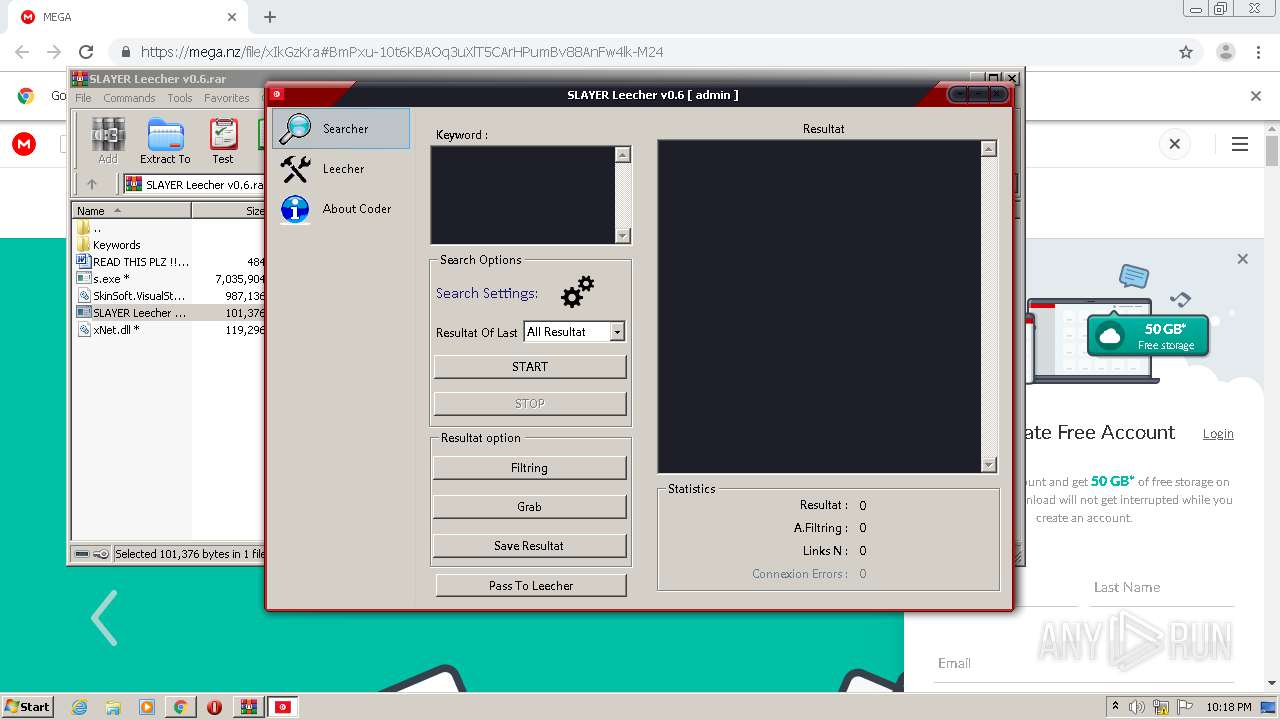Click the Grab button
The height and width of the screenshot is (720, 1280).
(x=530, y=507)
